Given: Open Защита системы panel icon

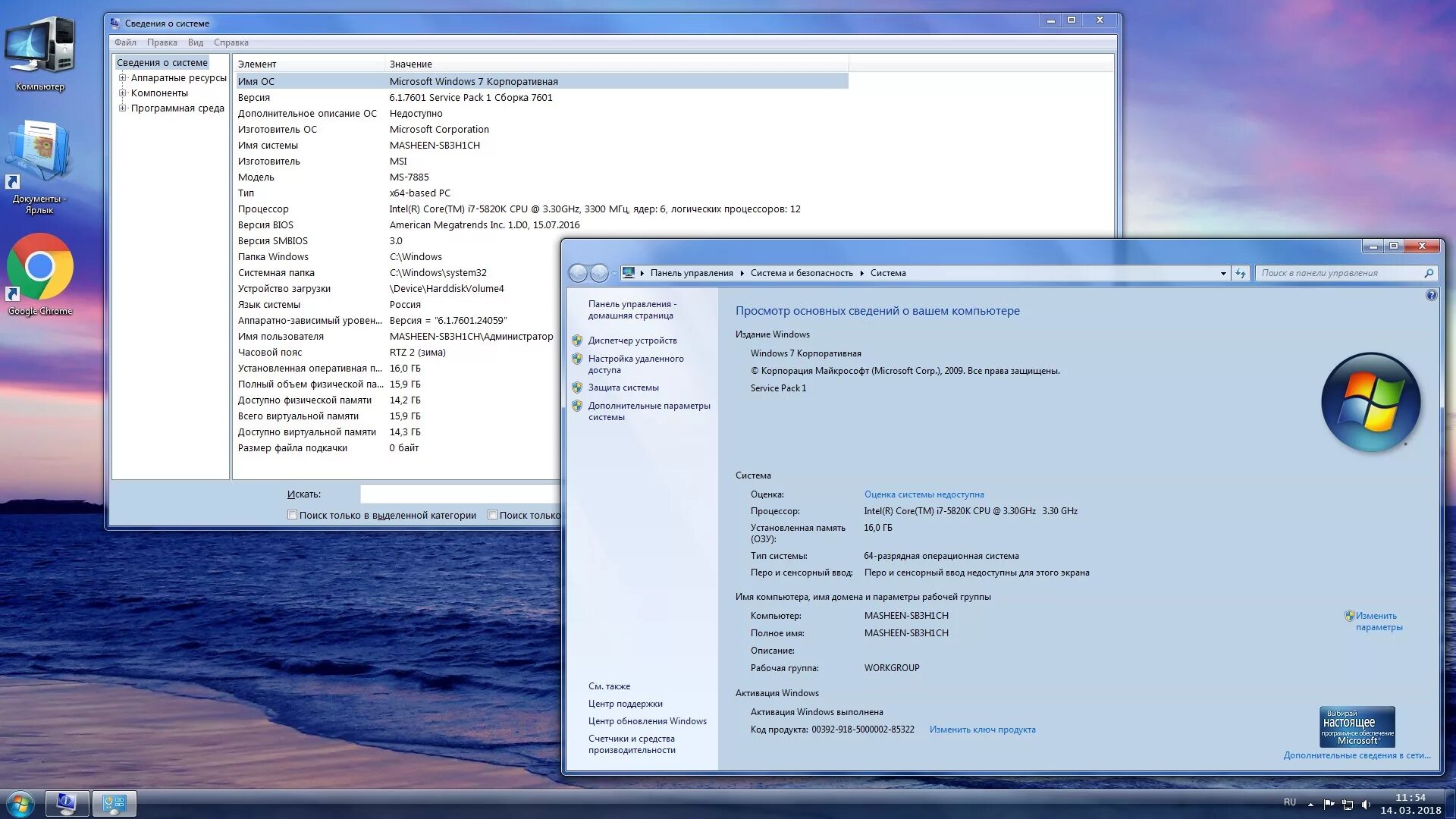Looking at the screenshot, I should (x=576, y=387).
